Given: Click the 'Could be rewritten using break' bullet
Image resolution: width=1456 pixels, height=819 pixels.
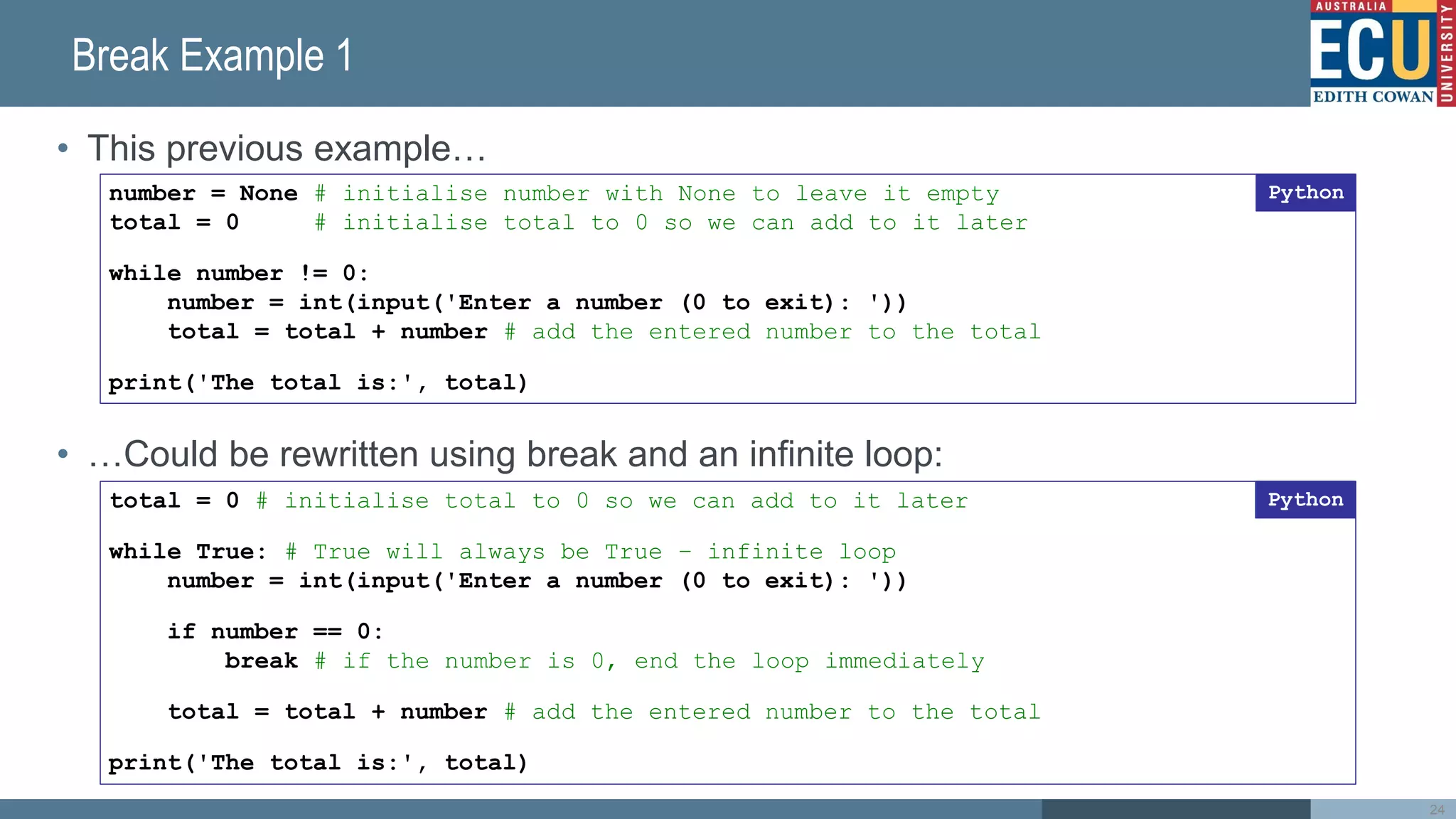Looking at the screenshot, I should tap(515, 454).
